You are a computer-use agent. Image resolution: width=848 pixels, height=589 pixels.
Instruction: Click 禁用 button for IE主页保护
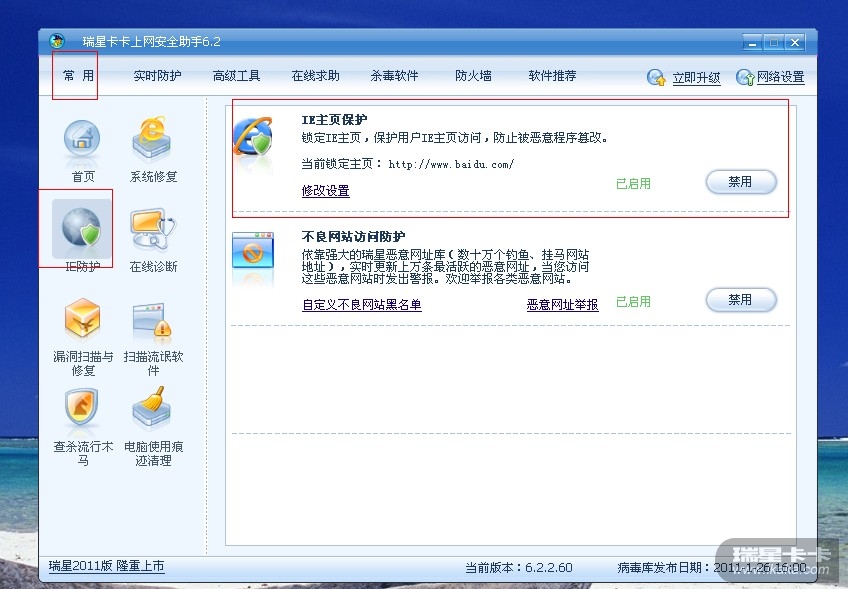741,182
